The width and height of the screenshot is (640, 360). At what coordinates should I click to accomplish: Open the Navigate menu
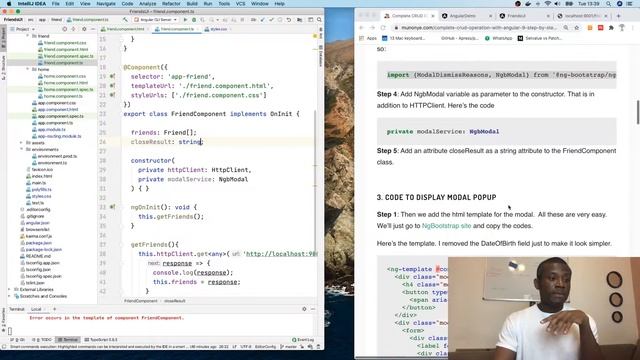106,4
